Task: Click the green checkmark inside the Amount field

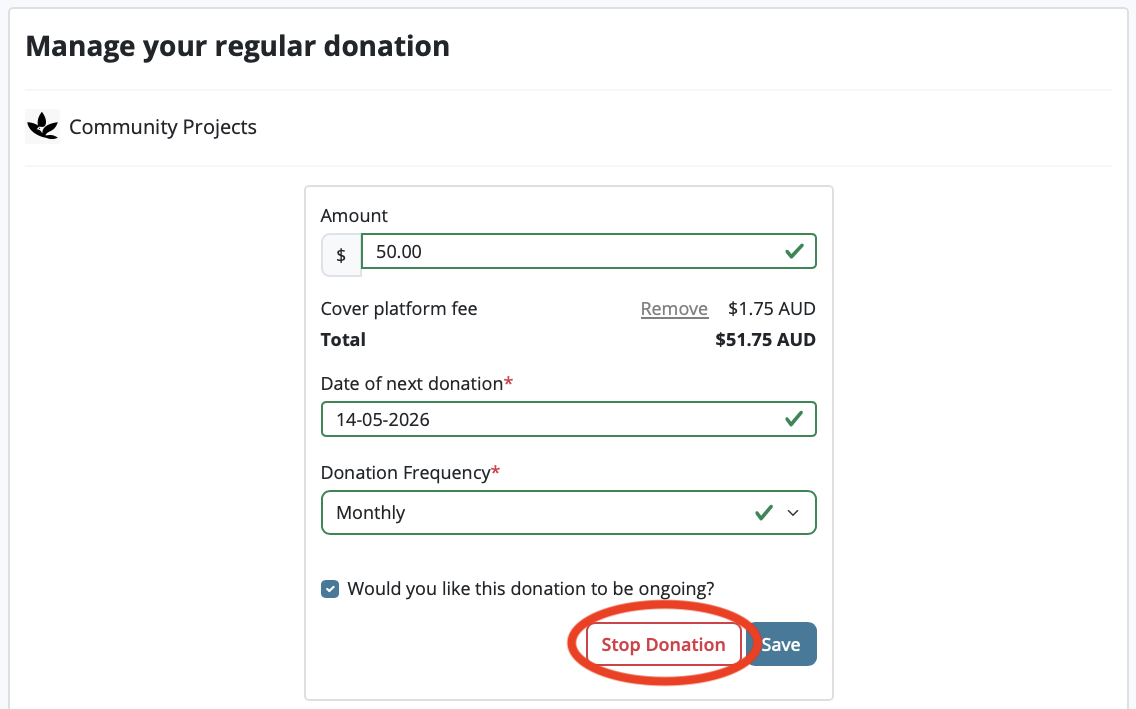Action: tap(796, 251)
